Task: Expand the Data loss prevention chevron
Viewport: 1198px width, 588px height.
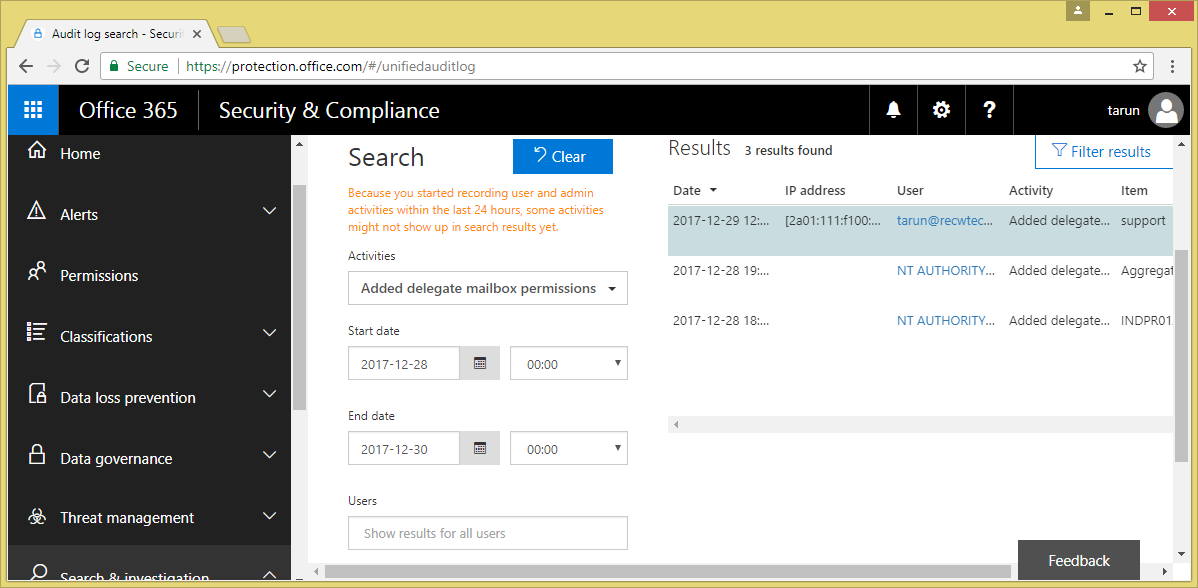Action: click(269, 394)
